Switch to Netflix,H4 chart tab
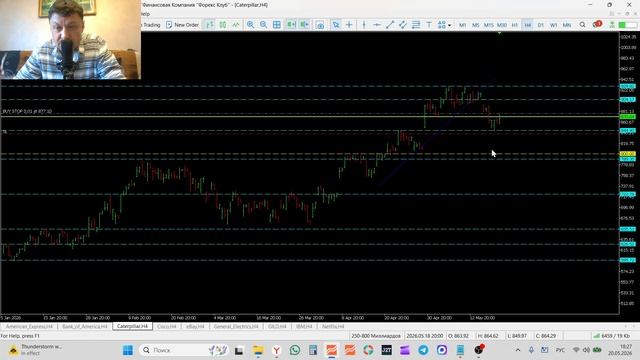Image resolution: width=640 pixels, height=360 pixels. (333, 327)
